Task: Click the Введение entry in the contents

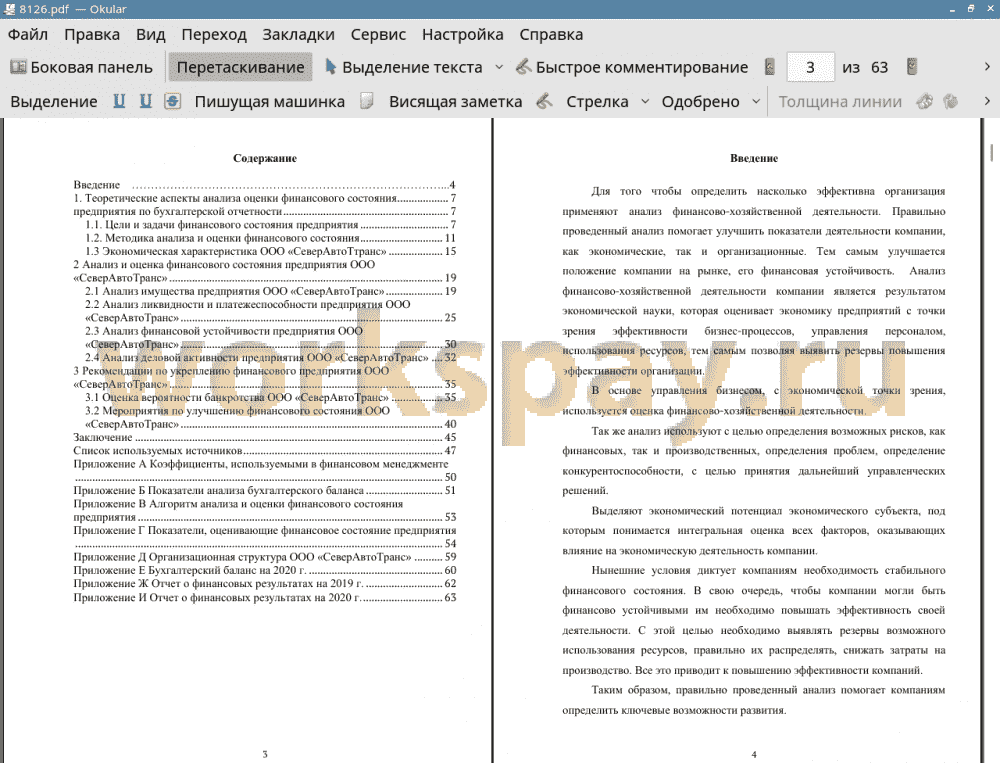Action: (x=265, y=185)
